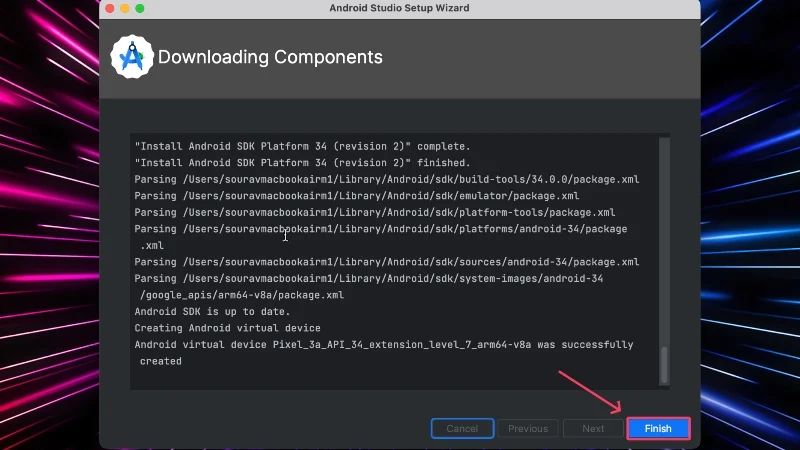This screenshot has height=450, width=800.
Task: Click the "Creating Android virtual device" line
Action: [x=228, y=328]
